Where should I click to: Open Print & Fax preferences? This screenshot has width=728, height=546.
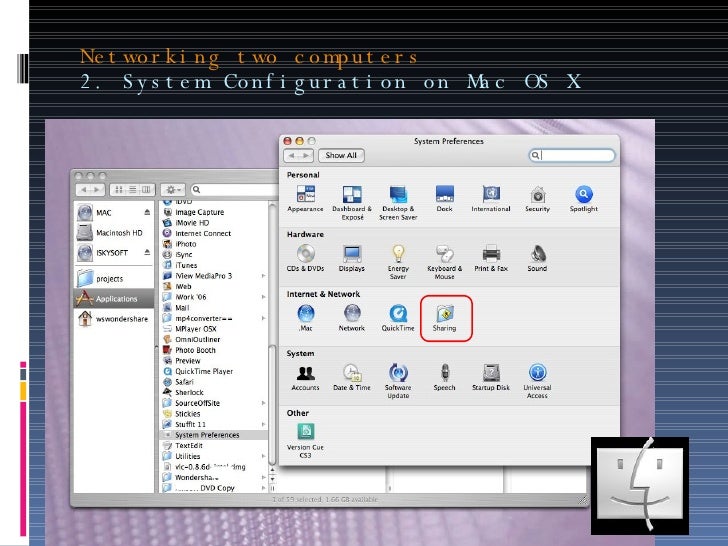[491, 258]
